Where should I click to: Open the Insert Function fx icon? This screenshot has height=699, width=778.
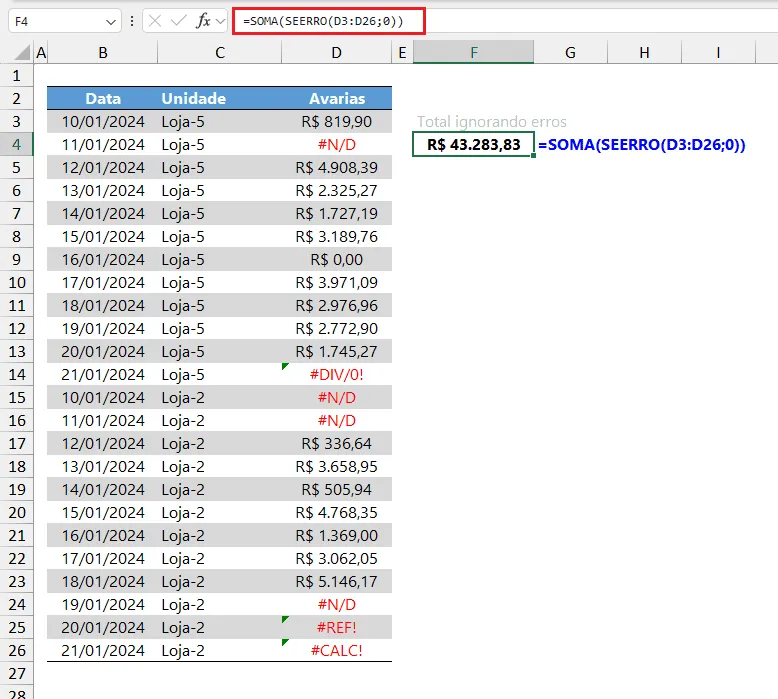203,21
